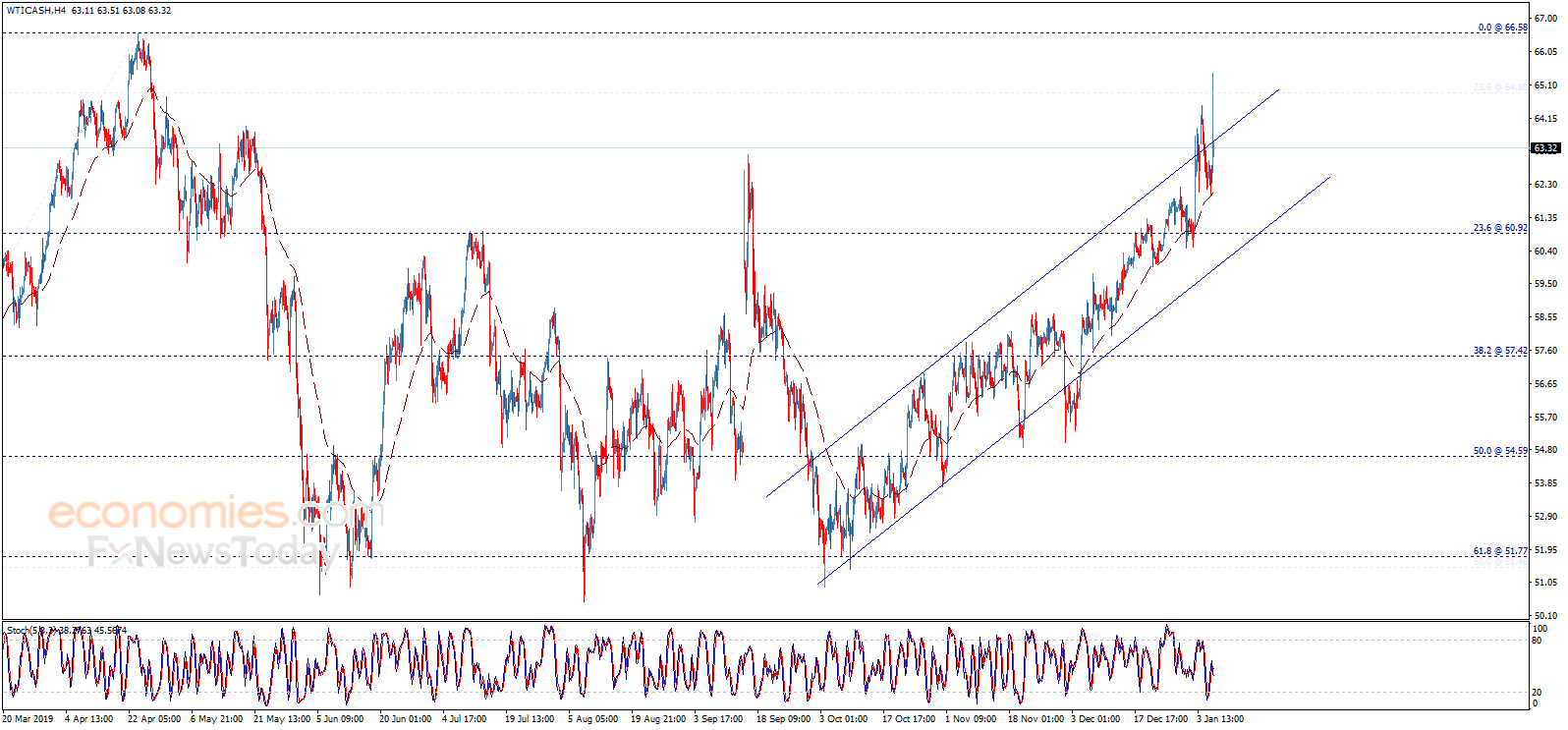Click the current price marker 63.32
1568x730 pixels.
click(x=1545, y=148)
